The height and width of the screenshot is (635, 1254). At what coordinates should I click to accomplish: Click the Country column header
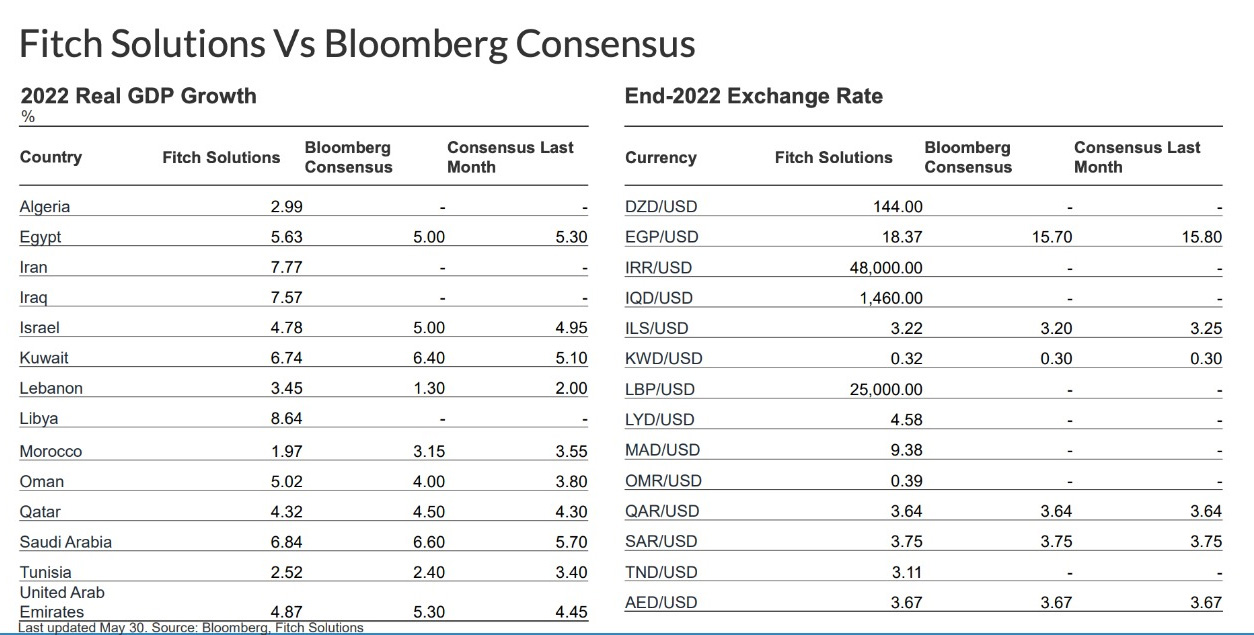pos(51,157)
